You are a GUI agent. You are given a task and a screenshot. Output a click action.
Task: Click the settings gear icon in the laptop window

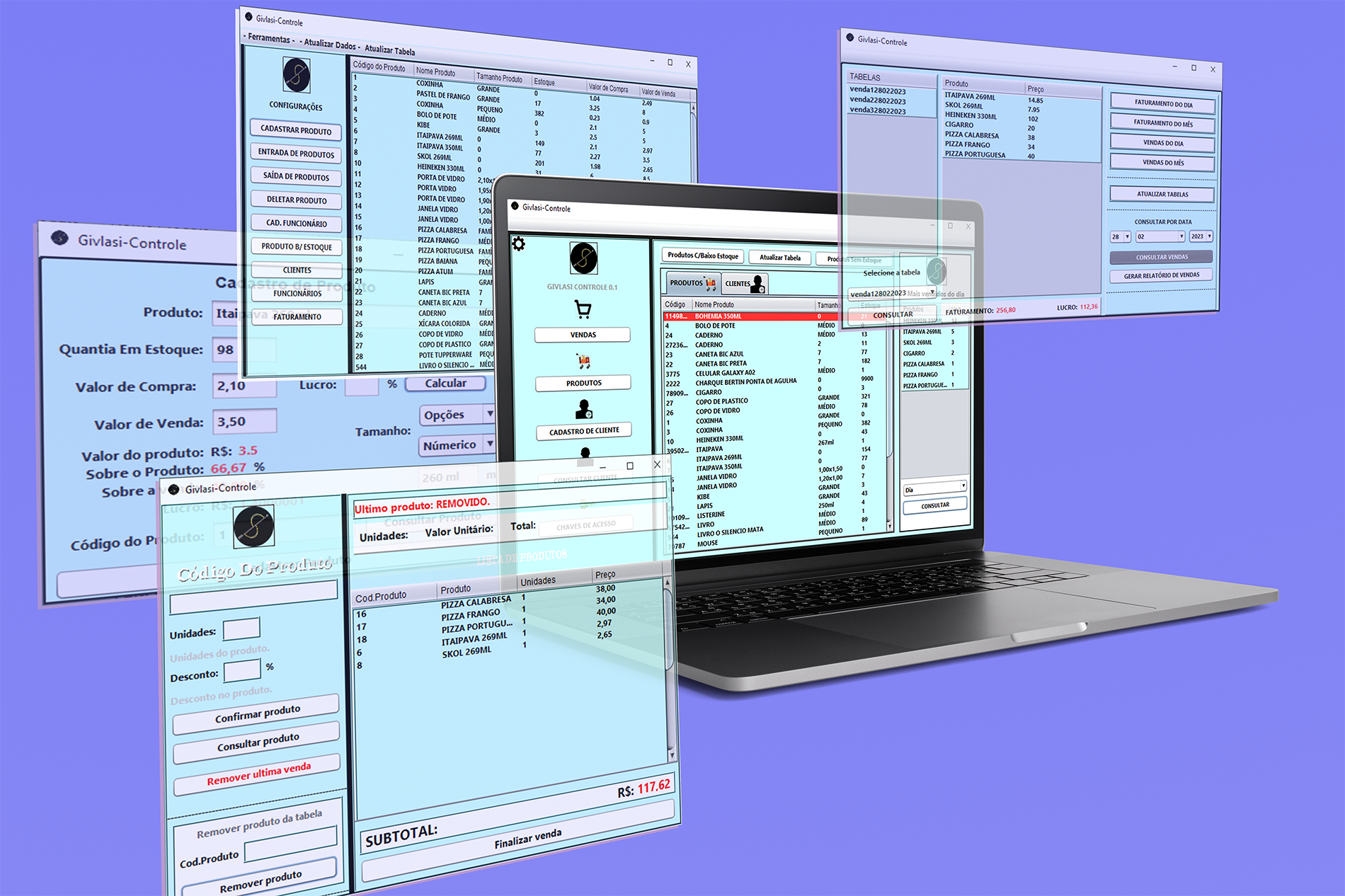coord(518,244)
